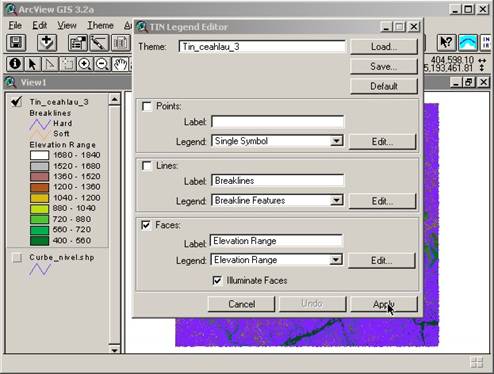The height and width of the screenshot is (374, 494).
Task: Open the Lines Legend dropdown
Action: tap(337, 200)
